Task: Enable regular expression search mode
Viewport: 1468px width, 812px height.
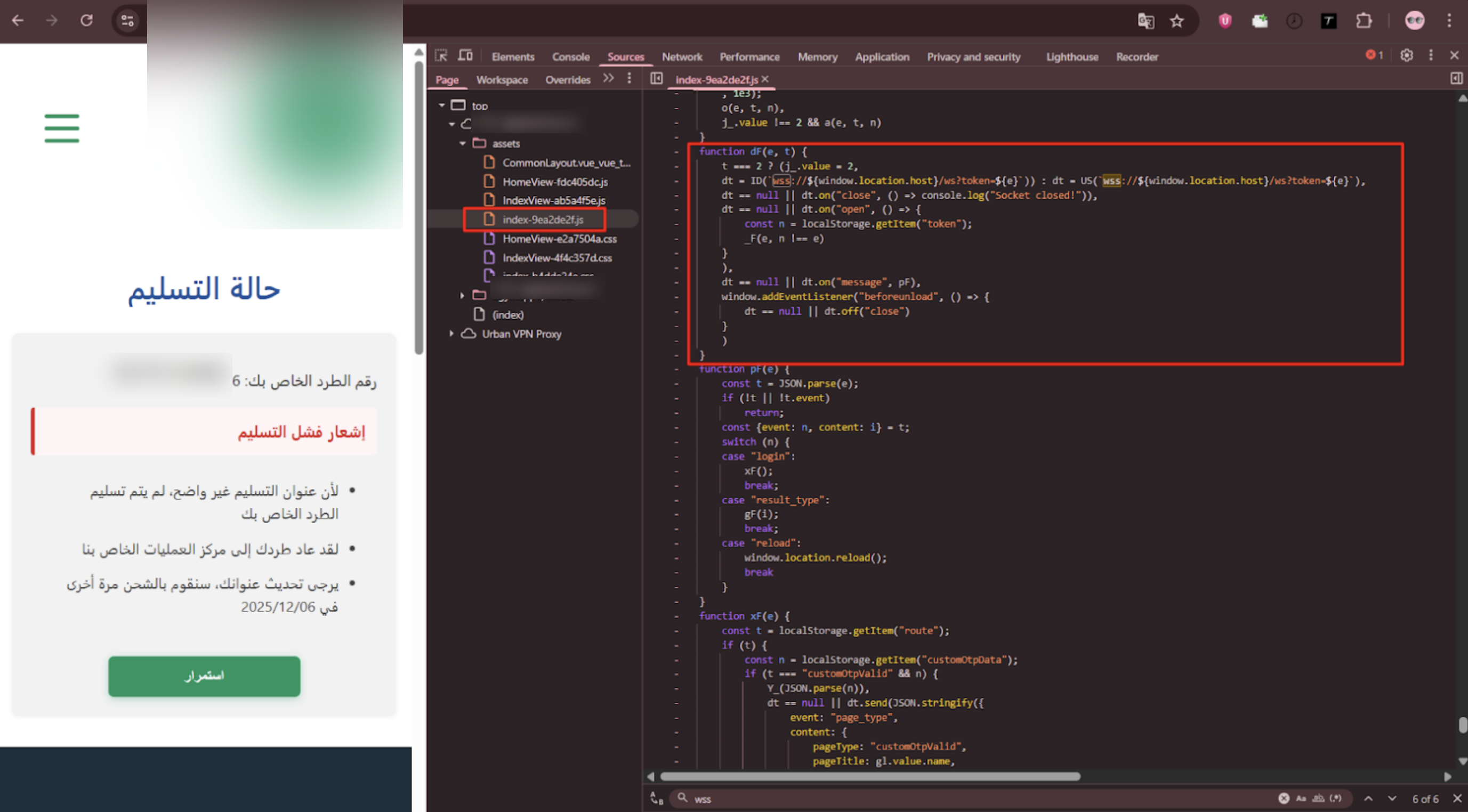Action: 1336,798
